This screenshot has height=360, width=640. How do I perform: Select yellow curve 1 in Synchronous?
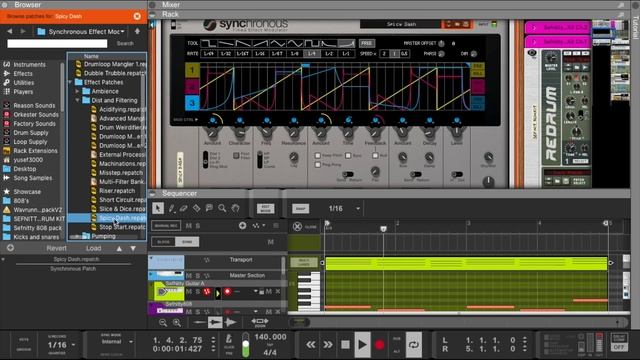coord(192,70)
